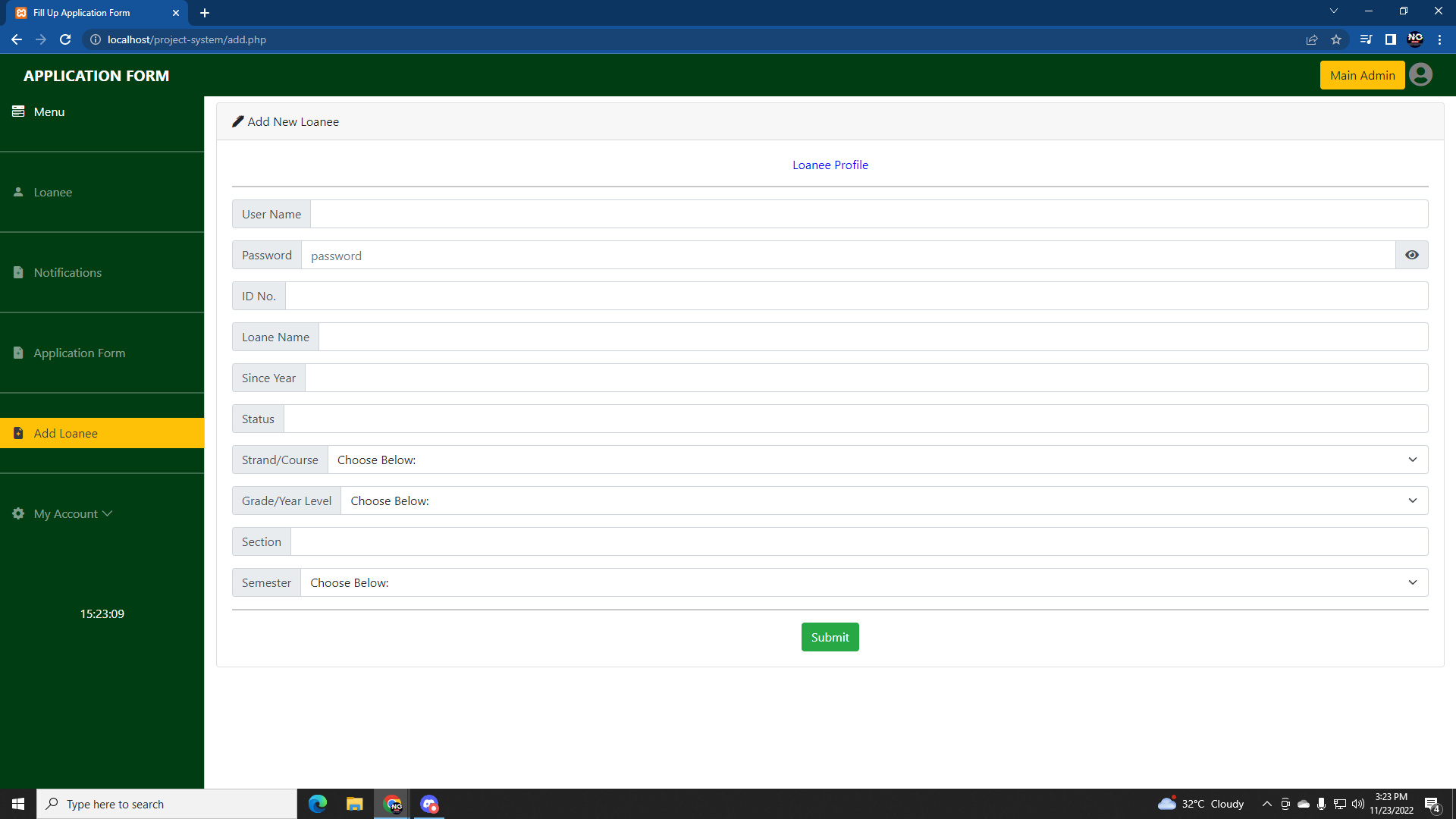Select the Add Loanee file icon

tap(18, 432)
